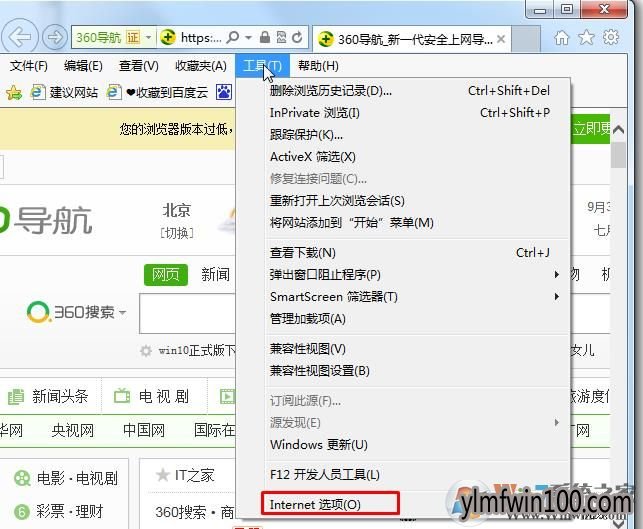
Task: Refresh the page with the reload icon
Action: click(297, 37)
